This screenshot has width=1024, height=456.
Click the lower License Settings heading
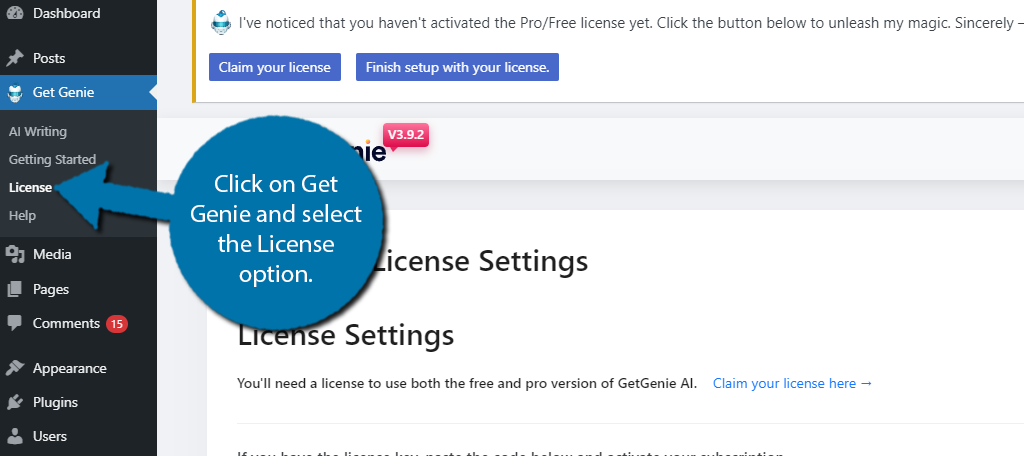[x=345, y=336]
